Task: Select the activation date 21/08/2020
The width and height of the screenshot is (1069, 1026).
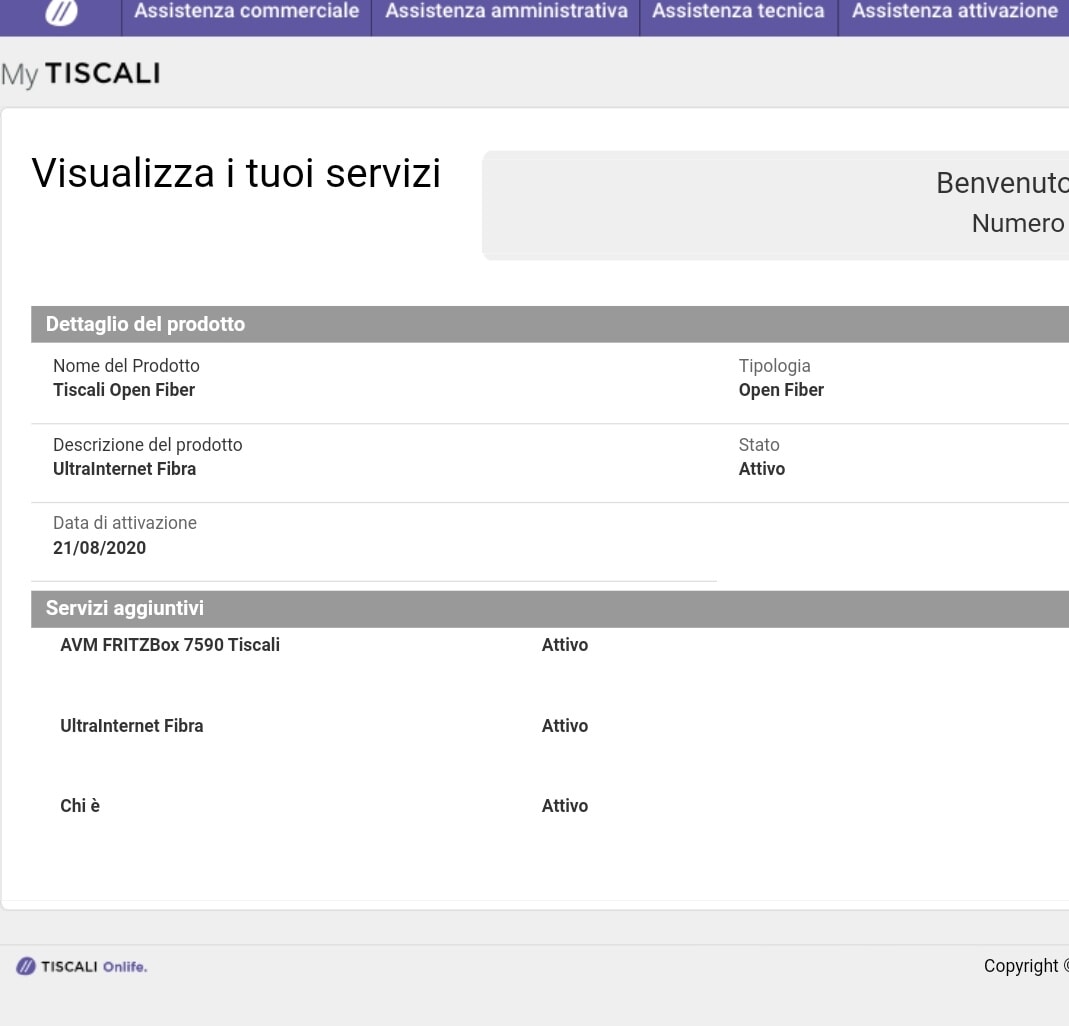Action: coord(100,547)
